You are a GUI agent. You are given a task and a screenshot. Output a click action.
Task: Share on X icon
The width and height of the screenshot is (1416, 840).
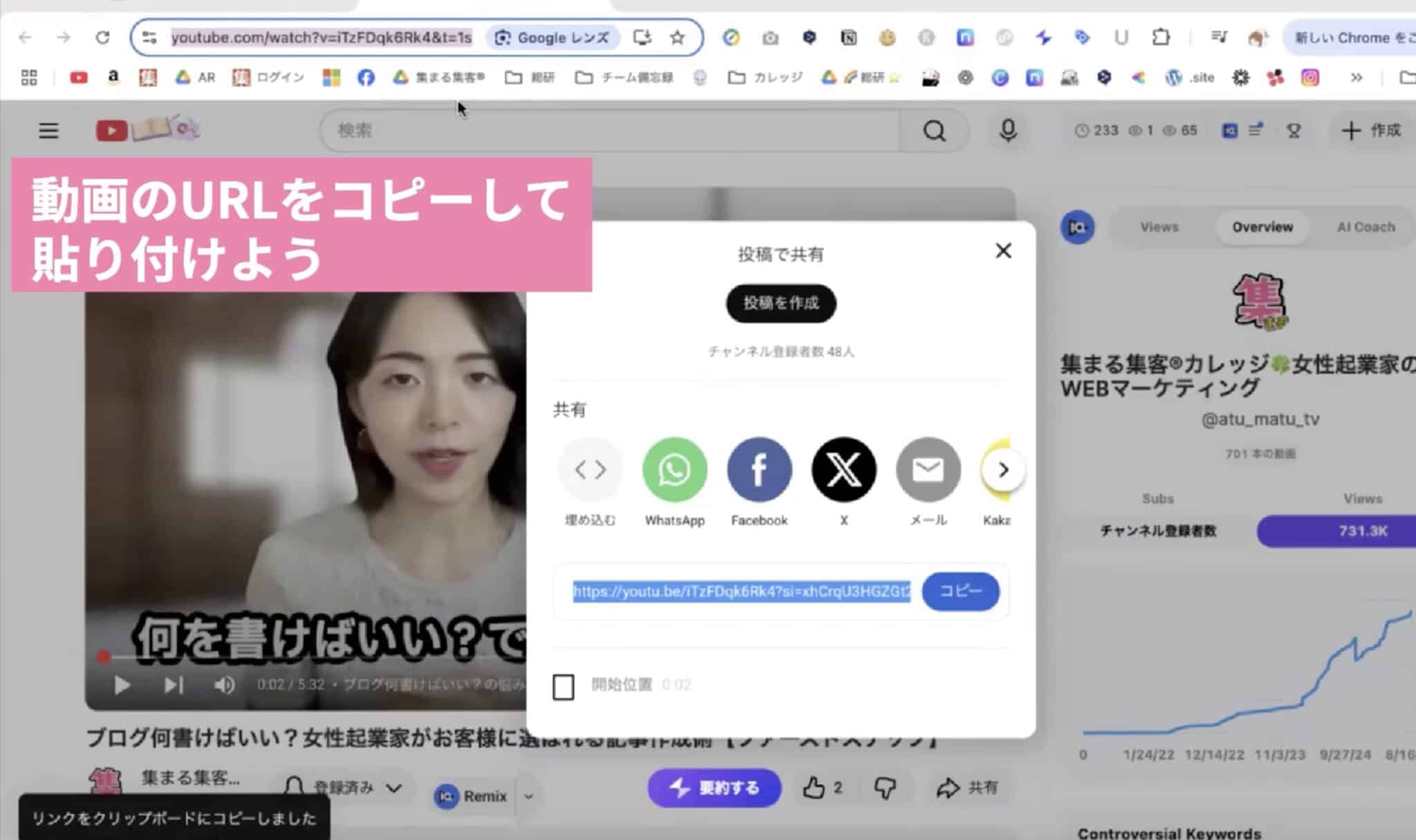[x=844, y=470]
